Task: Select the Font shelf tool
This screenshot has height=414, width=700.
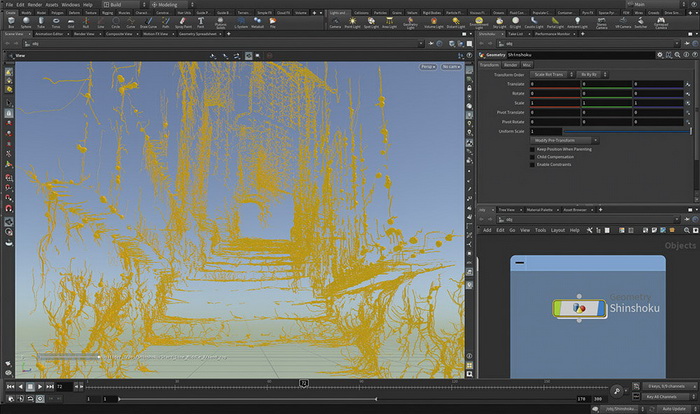Action: coord(200,22)
